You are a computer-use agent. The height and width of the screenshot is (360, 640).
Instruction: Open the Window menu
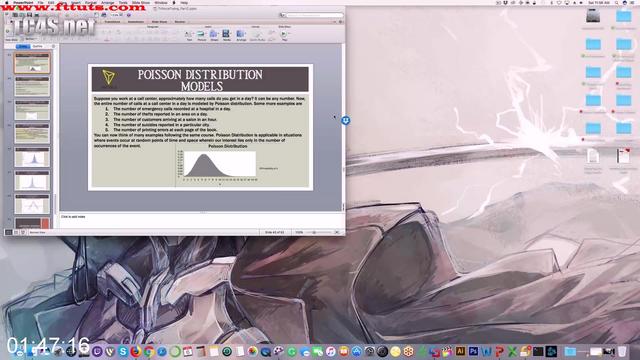pos(161,2)
